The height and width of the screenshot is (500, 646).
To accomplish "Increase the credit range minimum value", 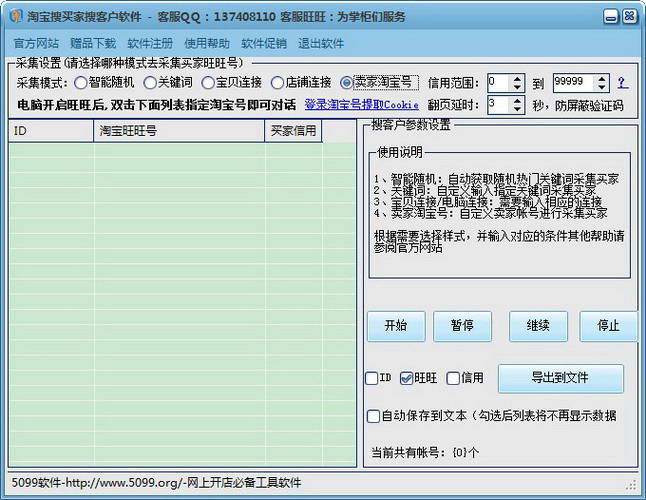I will [517, 79].
